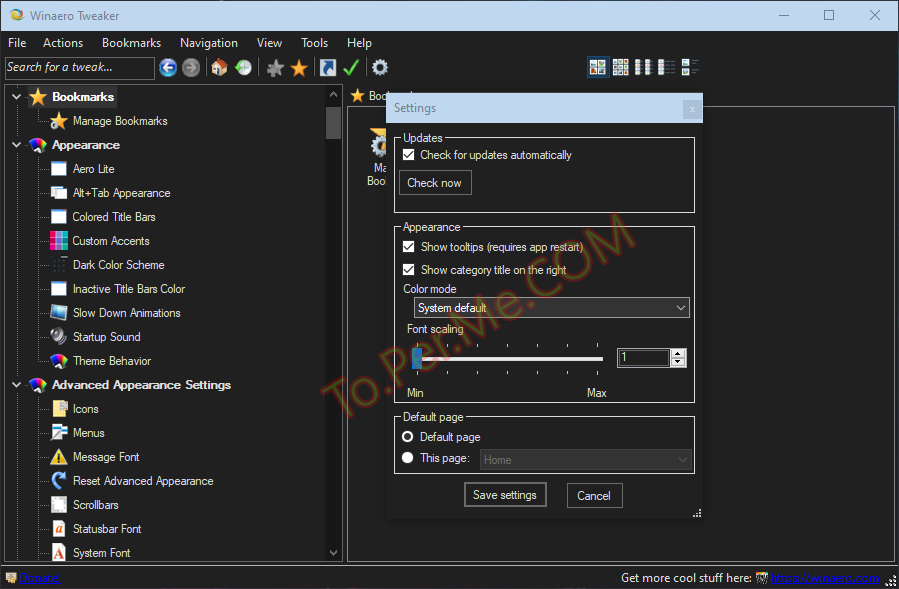Open the Tools menu
899x589 pixels.
[x=314, y=43]
